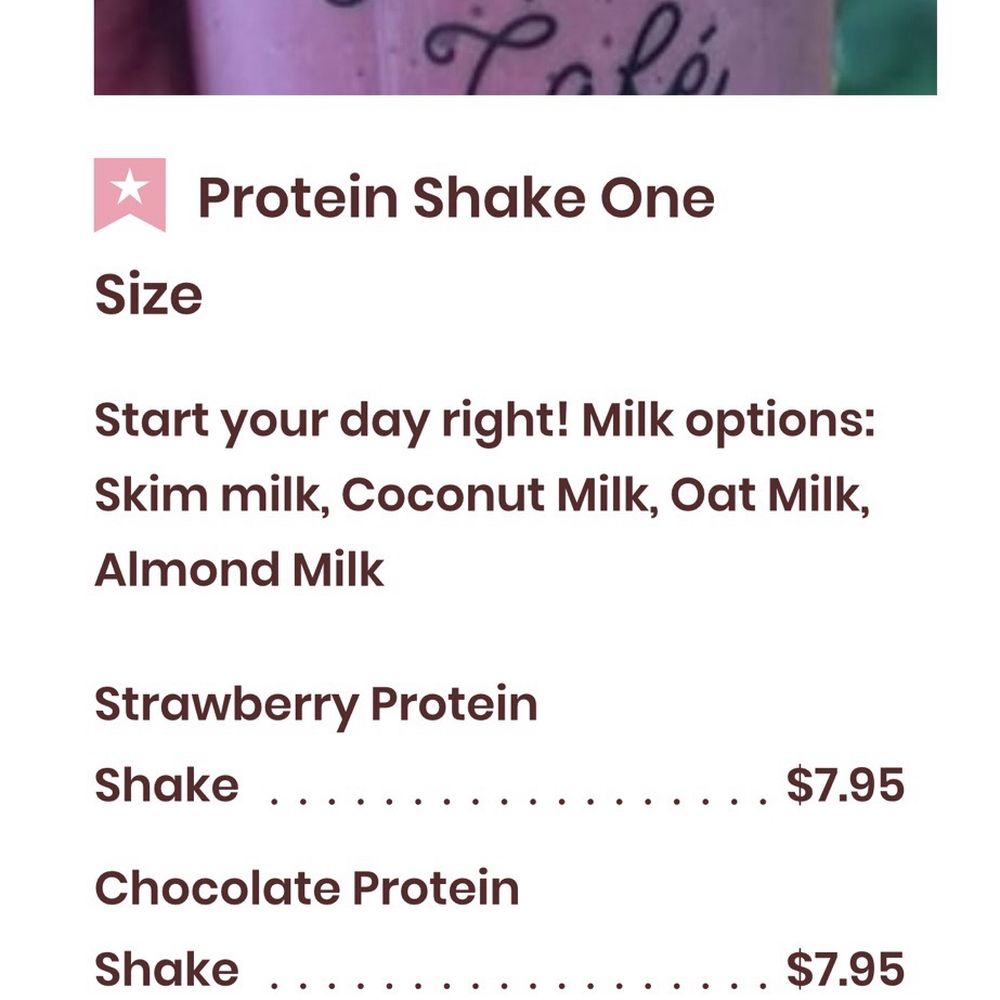
Task: Click the Milk options: label text
Action: click(728, 421)
